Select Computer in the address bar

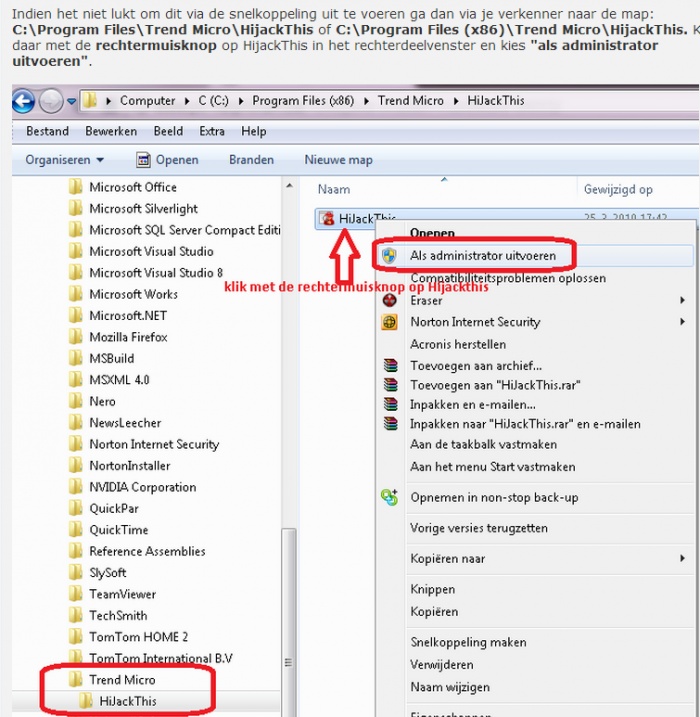[x=147, y=101]
